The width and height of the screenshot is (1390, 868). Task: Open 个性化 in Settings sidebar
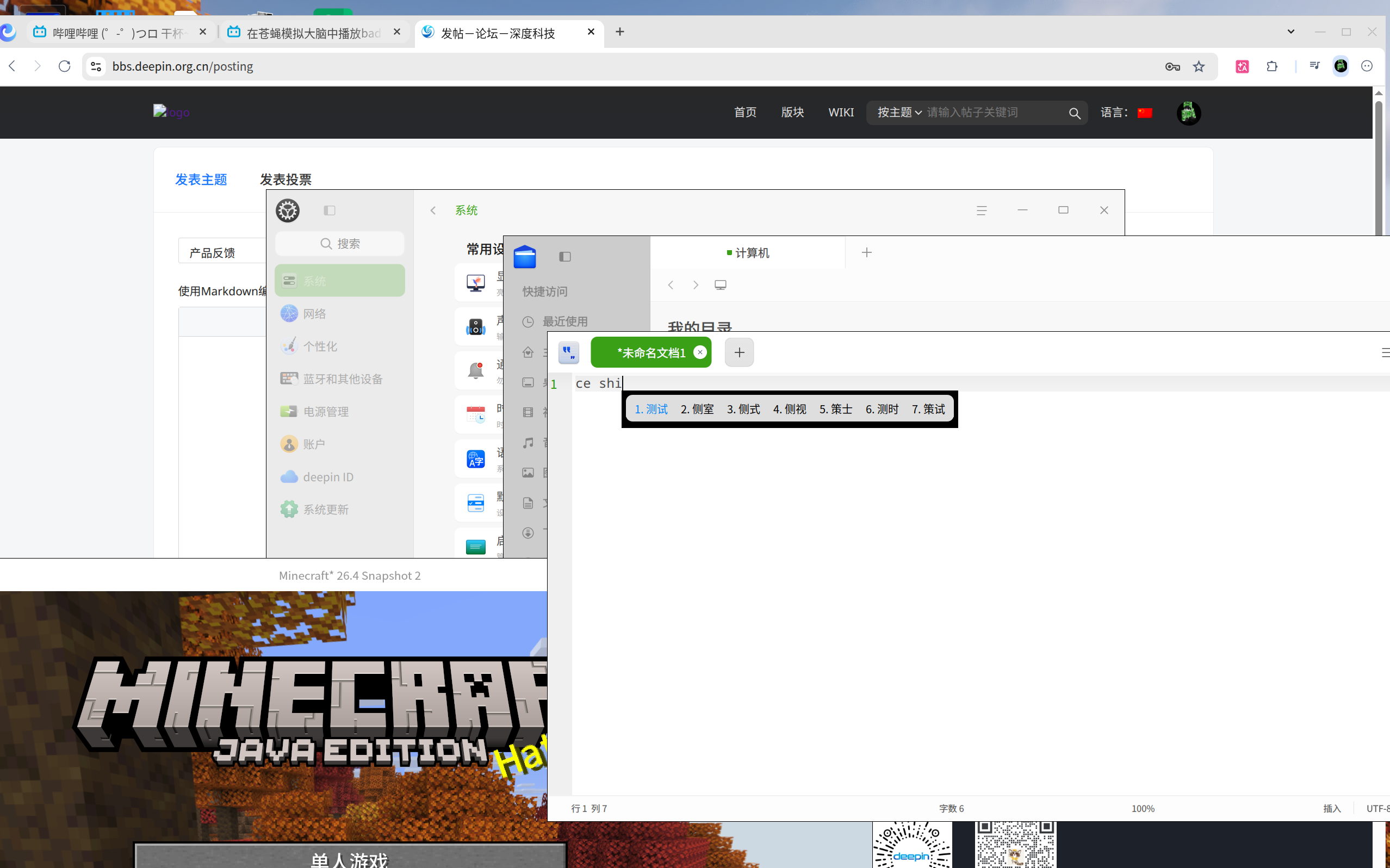tap(340, 346)
